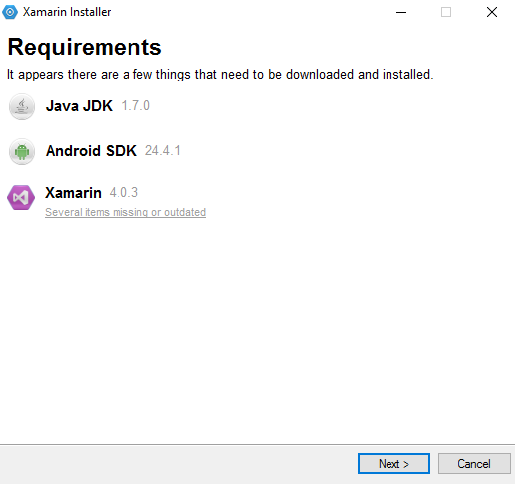The image size is (515, 485).
Task: Minimize the Xamarin Installer window
Action: pyautogui.click(x=401, y=12)
